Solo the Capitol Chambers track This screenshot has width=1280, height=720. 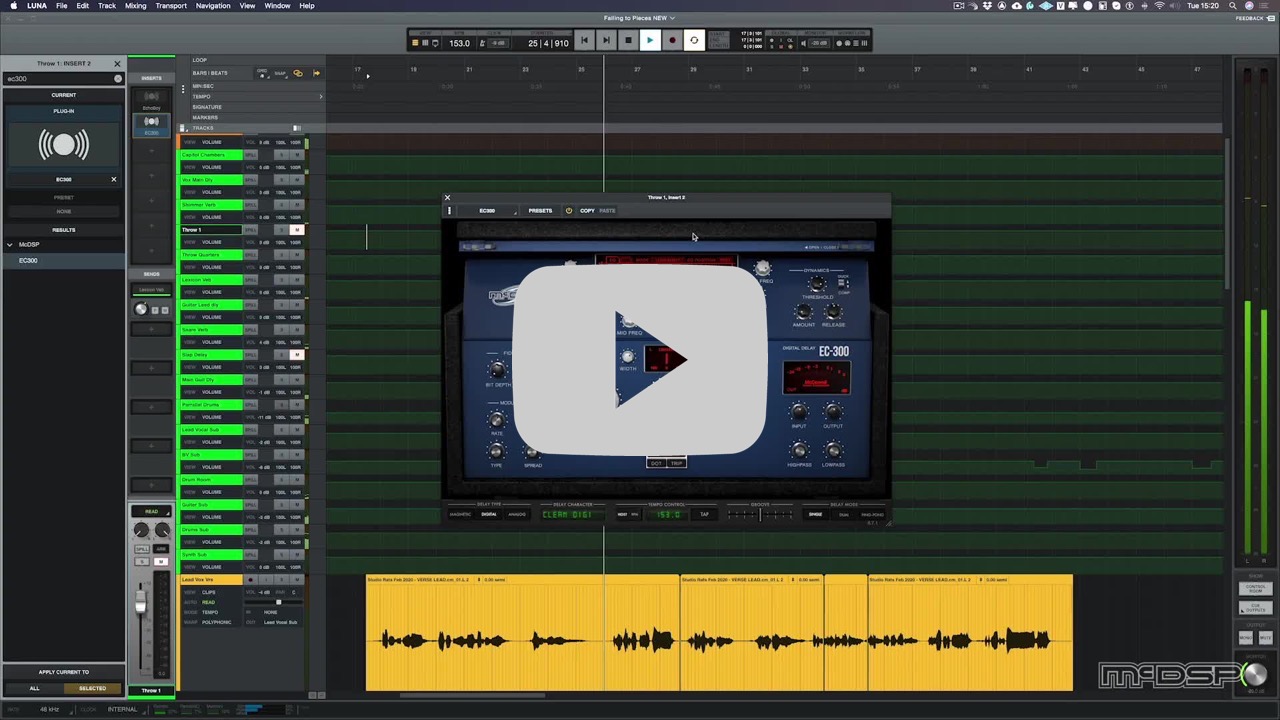pyautogui.click(x=282, y=155)
